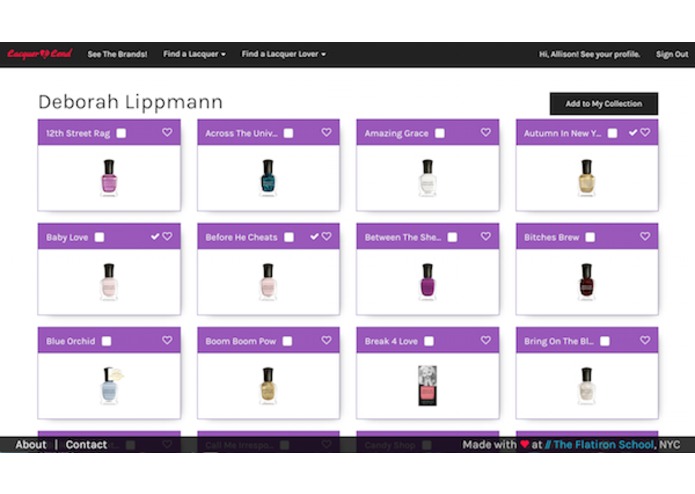The image size is (695, 494).
Task: Check the 12th Street Rag checkbox
Action: [x=121, y=133]
